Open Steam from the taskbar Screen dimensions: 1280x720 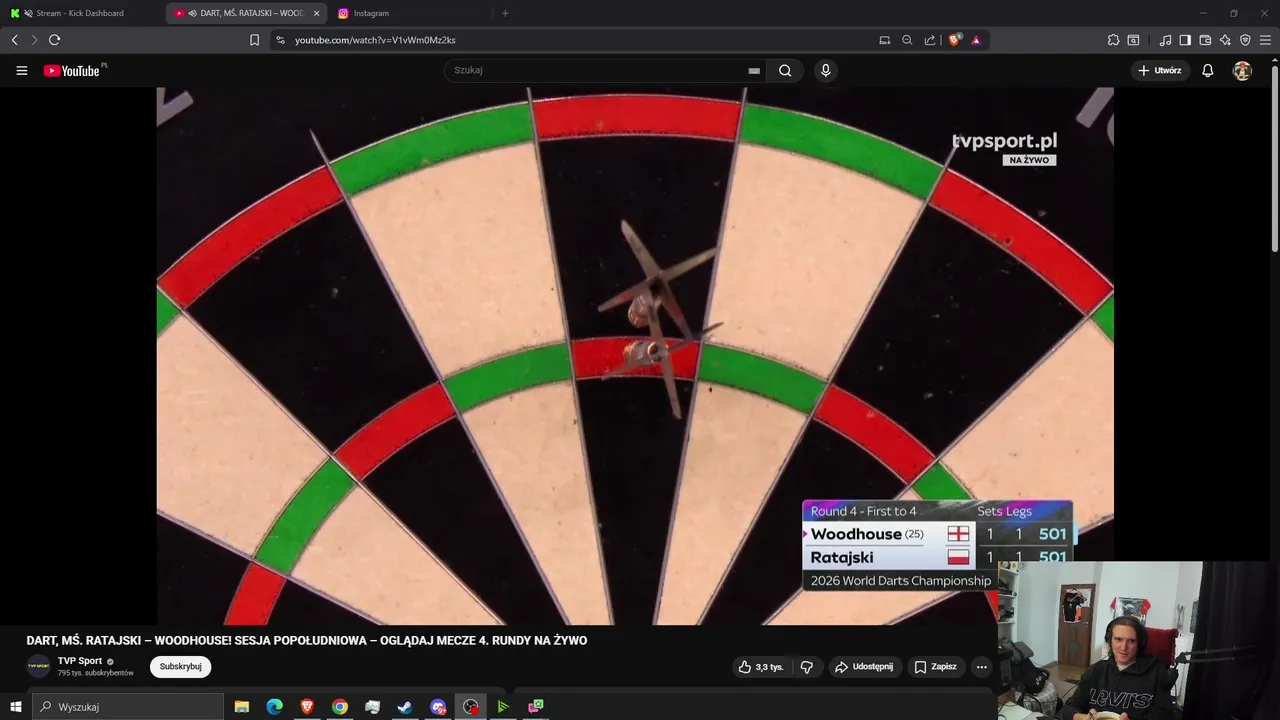(405, 707)
